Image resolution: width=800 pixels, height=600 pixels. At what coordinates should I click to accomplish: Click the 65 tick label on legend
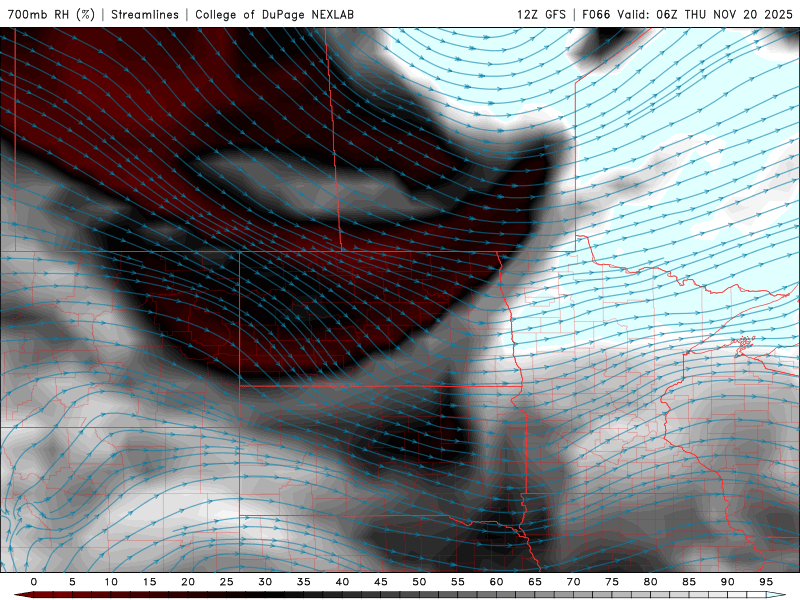point(535,582)
